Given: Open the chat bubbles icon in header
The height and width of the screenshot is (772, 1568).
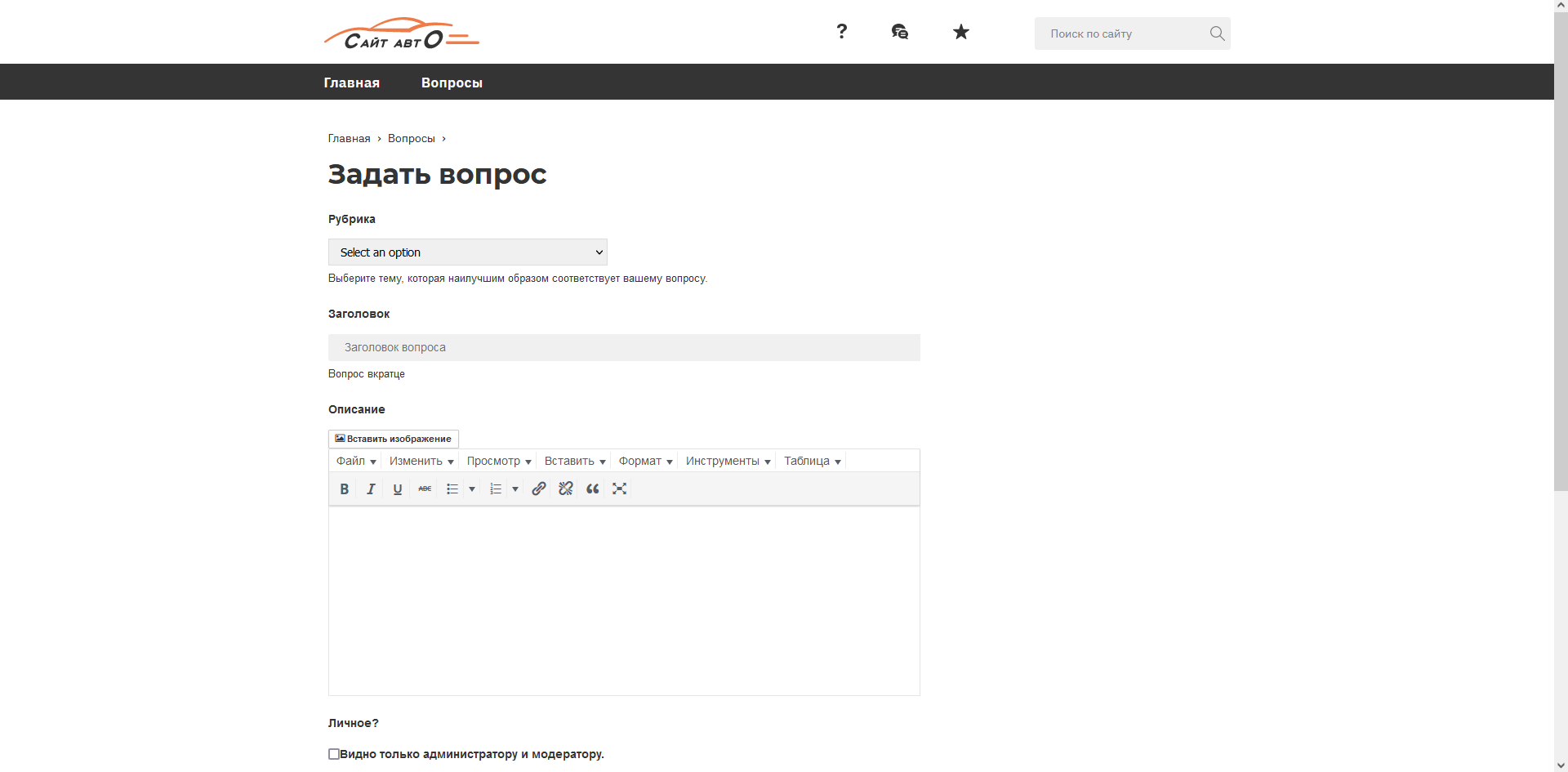Looking at the screenshot, I should pos(900,32).
